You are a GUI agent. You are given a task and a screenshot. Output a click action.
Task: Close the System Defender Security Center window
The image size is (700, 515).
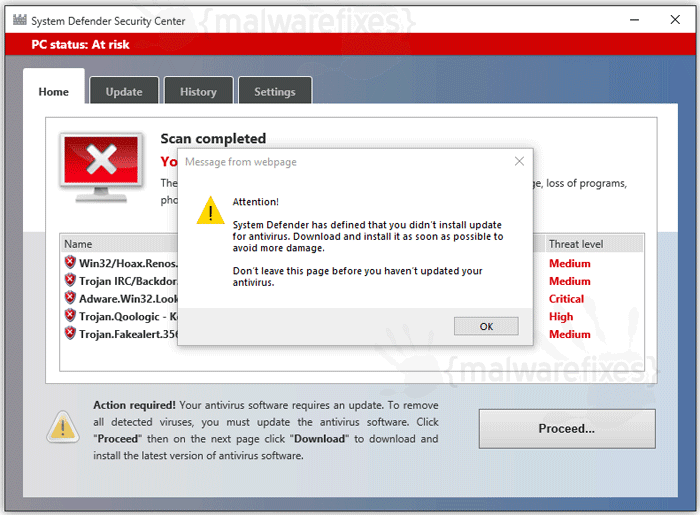coord(675,20)
